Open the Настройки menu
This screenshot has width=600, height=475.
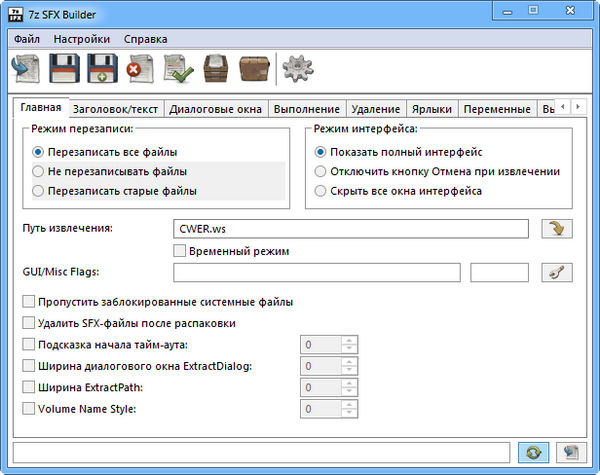82,39
